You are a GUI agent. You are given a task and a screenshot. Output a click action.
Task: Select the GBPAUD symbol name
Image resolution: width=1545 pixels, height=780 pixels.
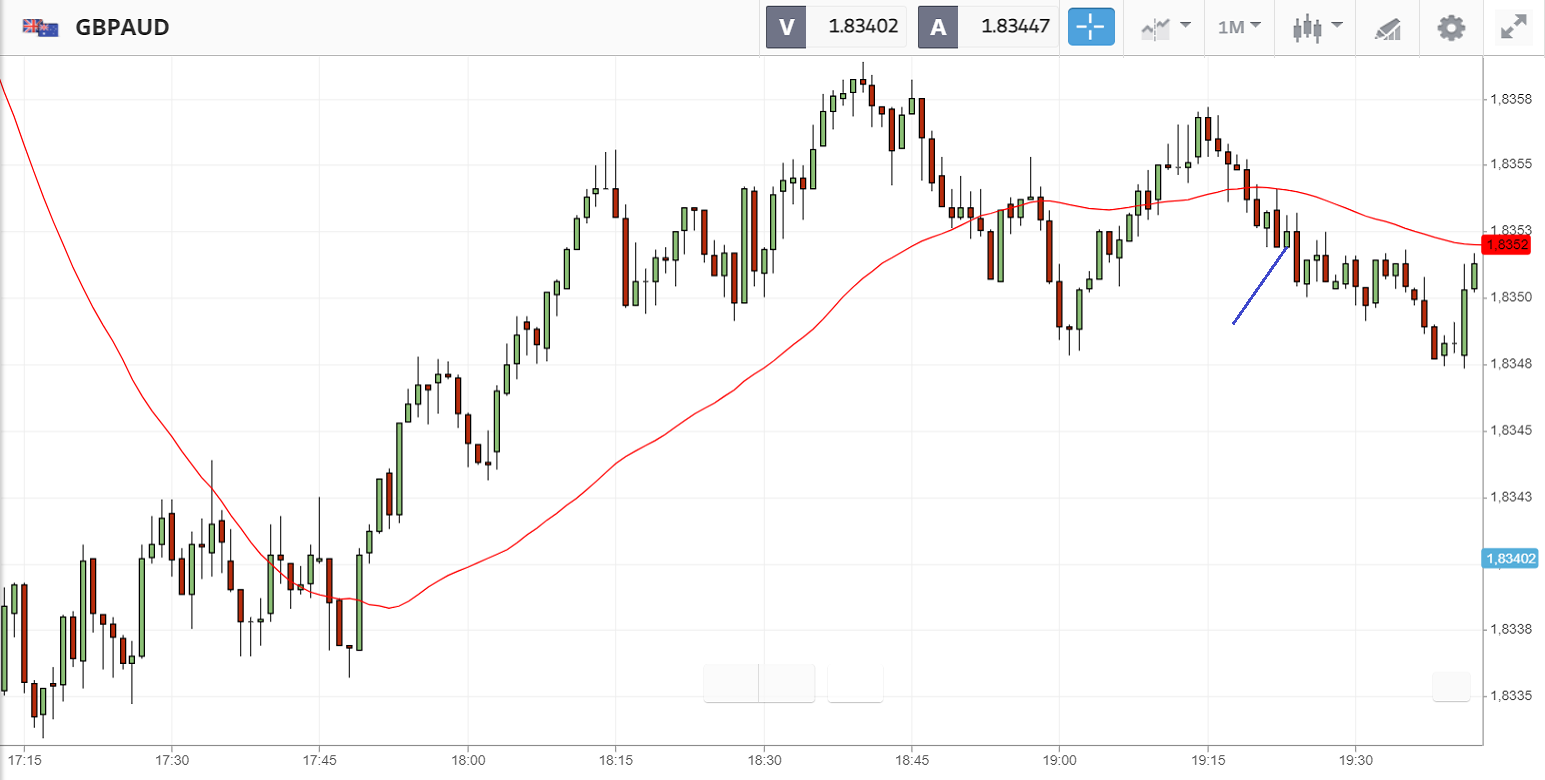(122, 28)
